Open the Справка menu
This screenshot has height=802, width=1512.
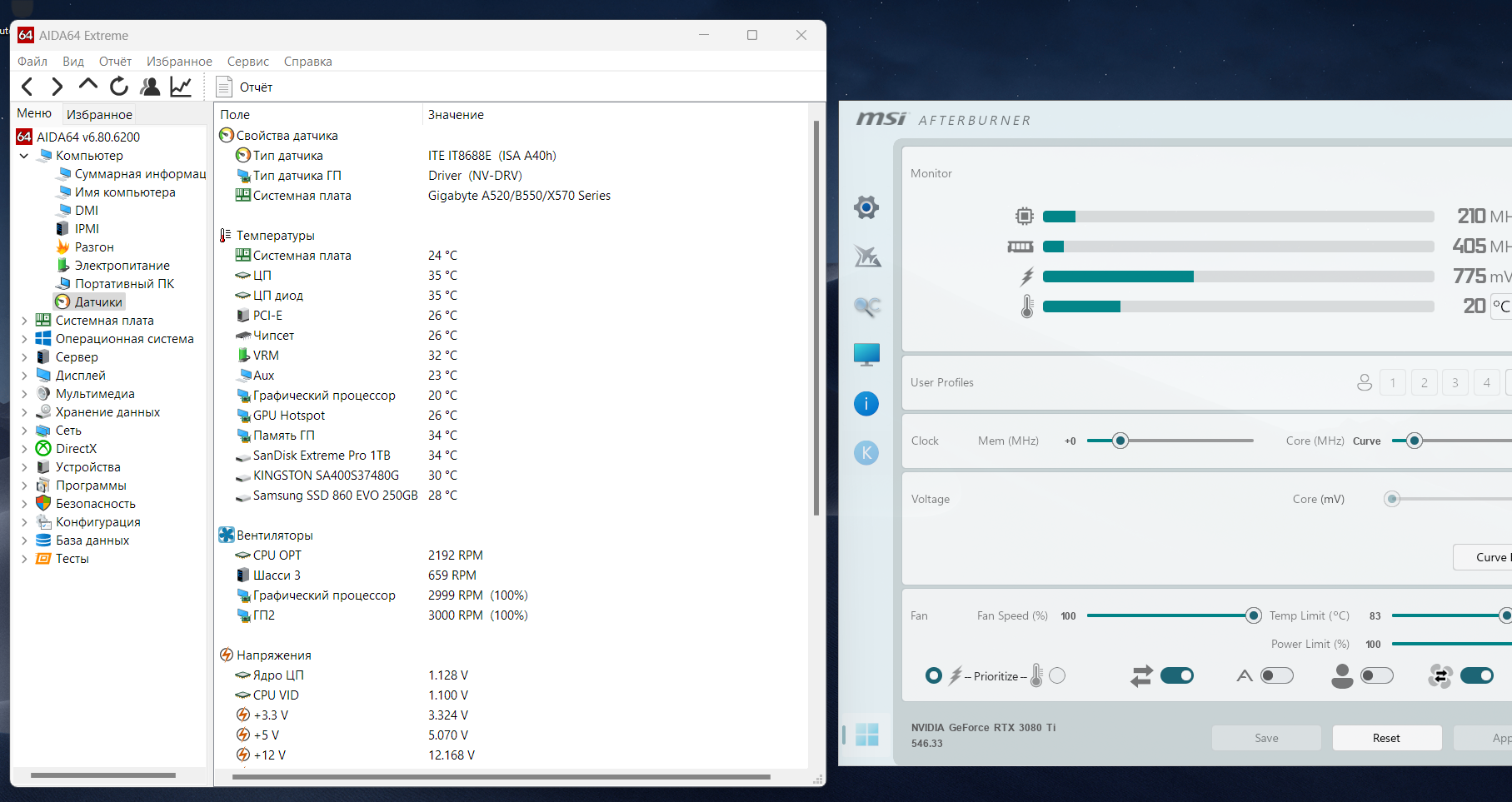[308, 62]
